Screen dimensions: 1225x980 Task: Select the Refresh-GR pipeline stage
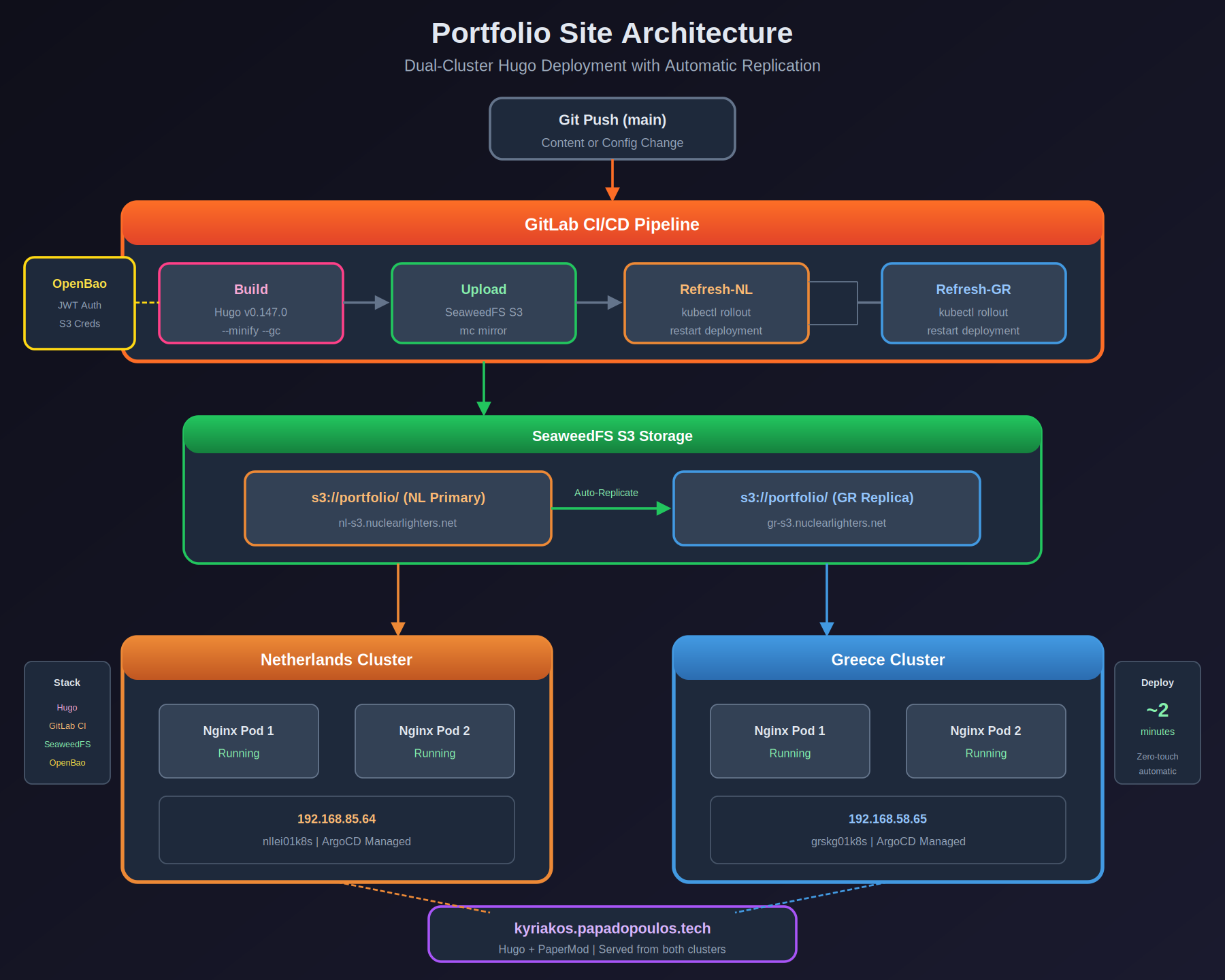[x=973, y=303]
